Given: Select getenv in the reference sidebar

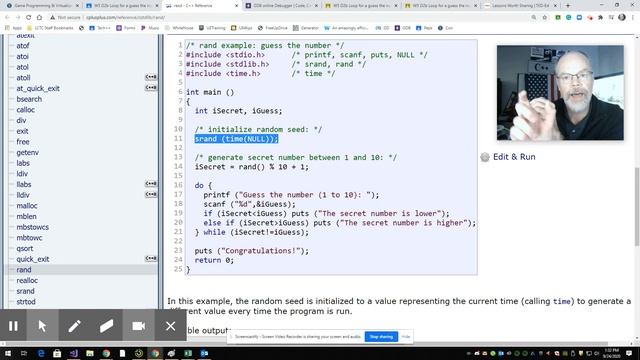Looking at the screenshot, I should (27, 152).
